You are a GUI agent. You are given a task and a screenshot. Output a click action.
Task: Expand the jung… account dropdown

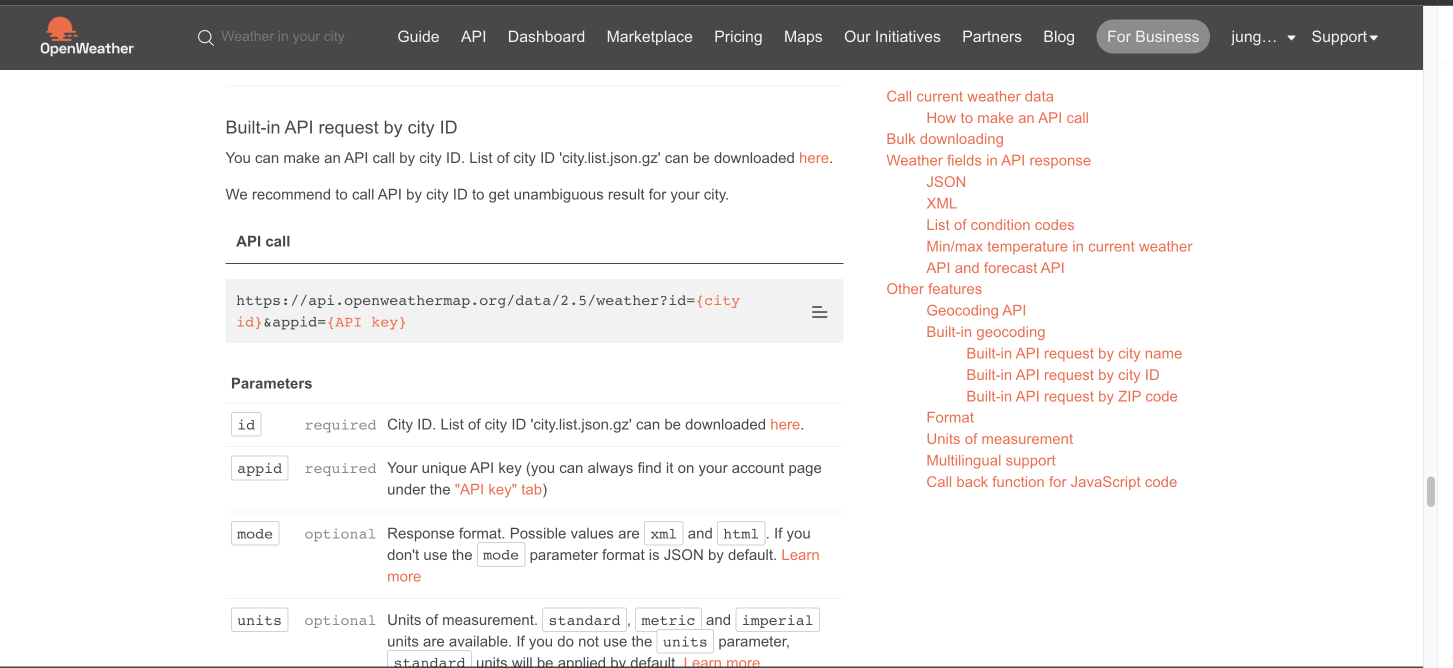point(1263,37)
